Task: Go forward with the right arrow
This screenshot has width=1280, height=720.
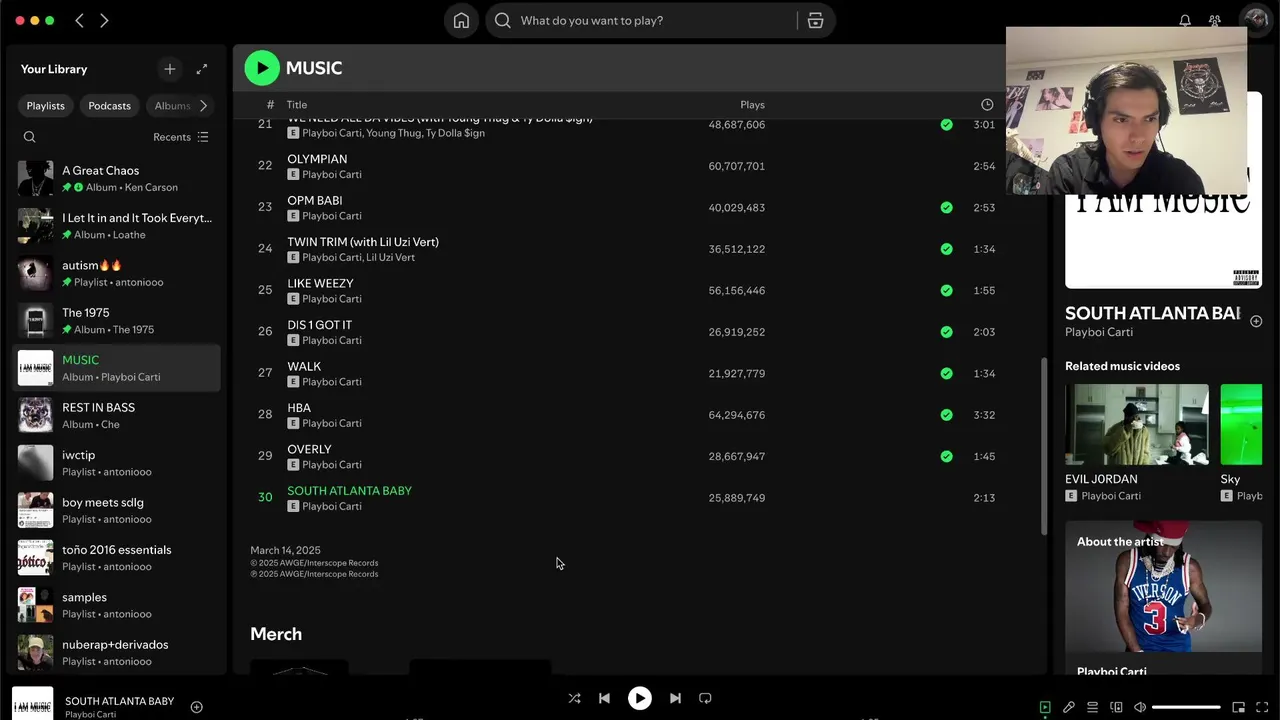Action: tap(104, 20)
